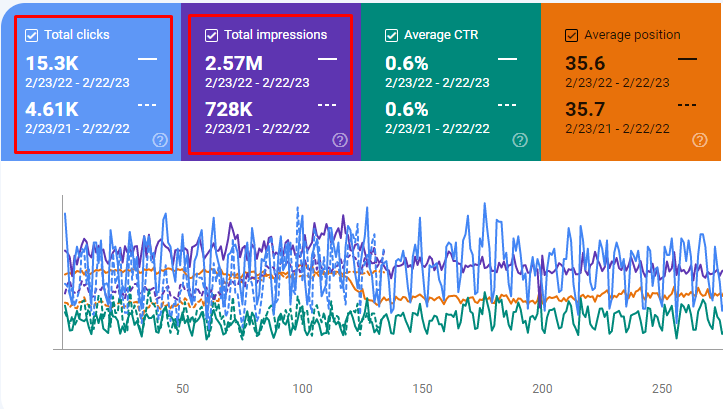Click the 250 label on chart axis

pyautogui.click(x=663, y=388)
